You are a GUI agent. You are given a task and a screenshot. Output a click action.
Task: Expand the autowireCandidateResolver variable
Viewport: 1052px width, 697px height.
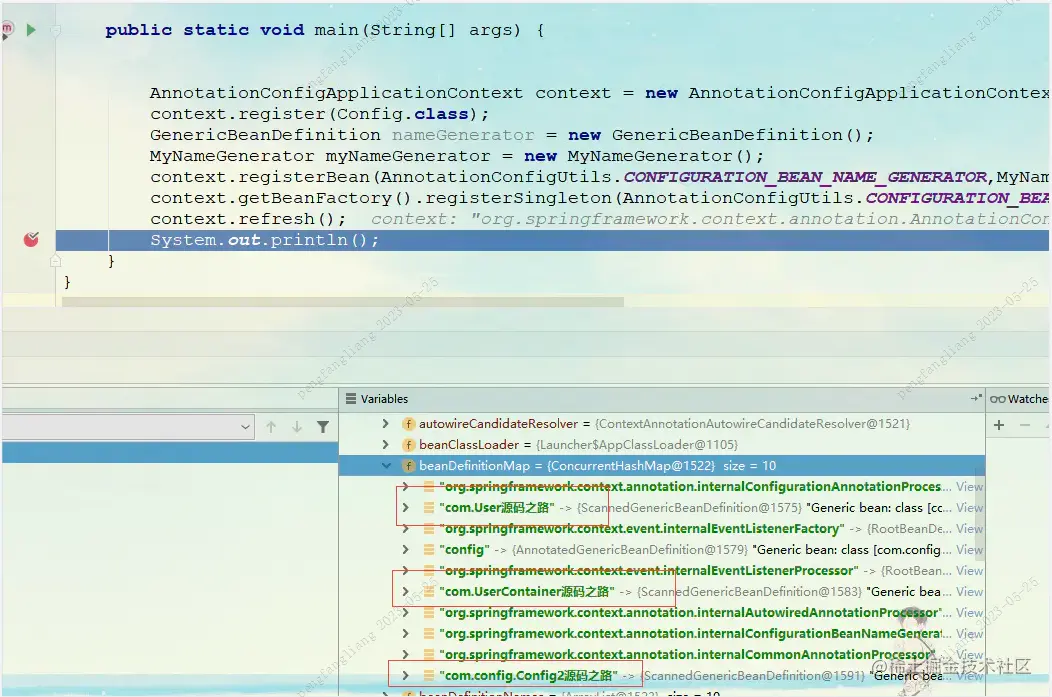tap(385, 424)
